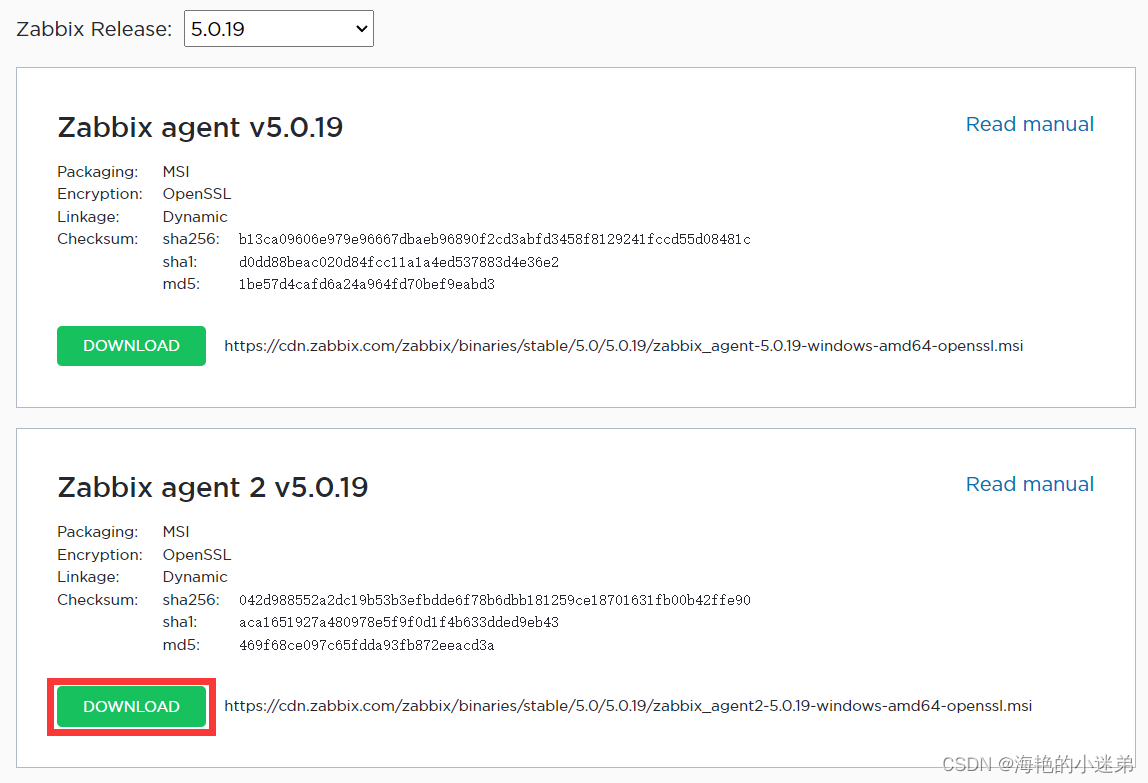This screenshot has height=783, width=1148.
Task: Download Zabbix agent v5.0.19 MSI
Action: [131, 346]
